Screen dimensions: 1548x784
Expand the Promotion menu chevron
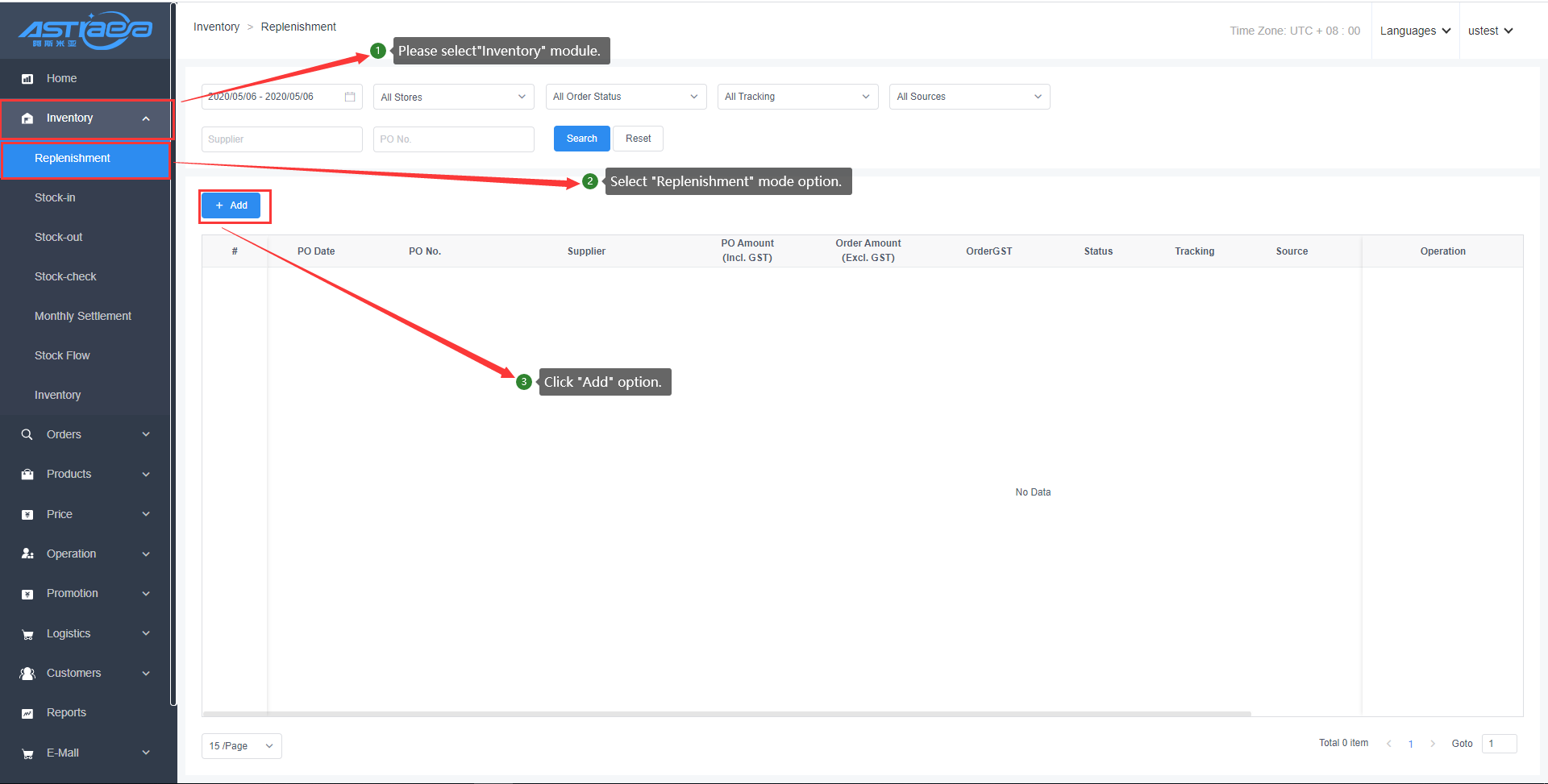coord(146,594)
